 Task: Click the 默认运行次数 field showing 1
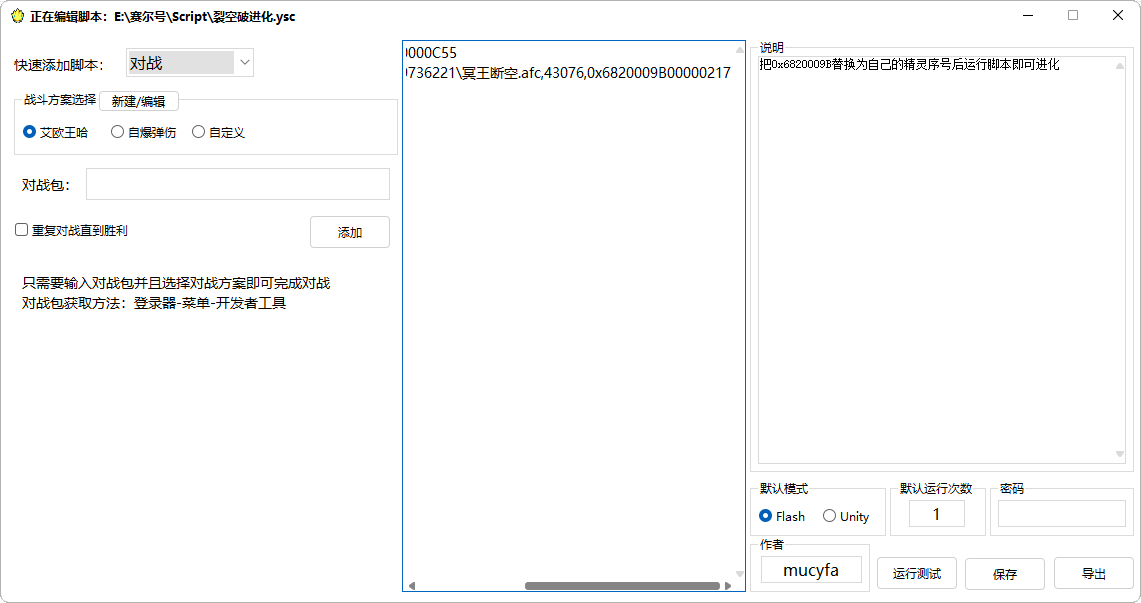[x=937, y=514]
